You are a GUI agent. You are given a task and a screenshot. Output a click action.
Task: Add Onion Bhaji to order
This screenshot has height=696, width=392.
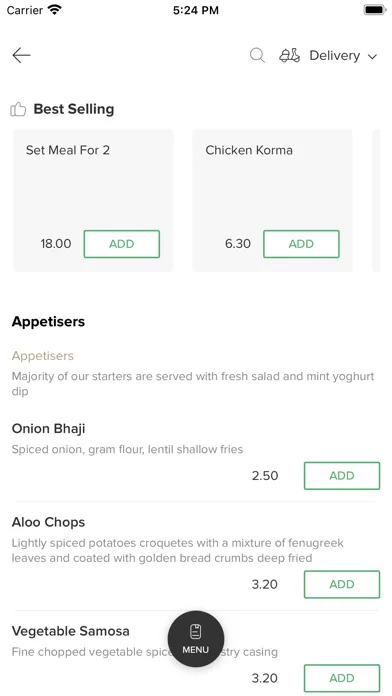pyautogui.click(x=342, y=476)
